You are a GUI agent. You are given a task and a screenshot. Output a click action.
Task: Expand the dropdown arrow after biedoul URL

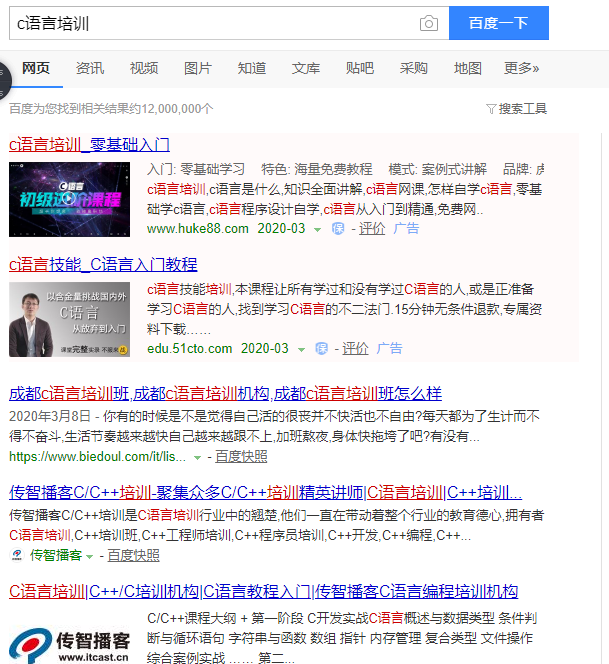(197, 458)
